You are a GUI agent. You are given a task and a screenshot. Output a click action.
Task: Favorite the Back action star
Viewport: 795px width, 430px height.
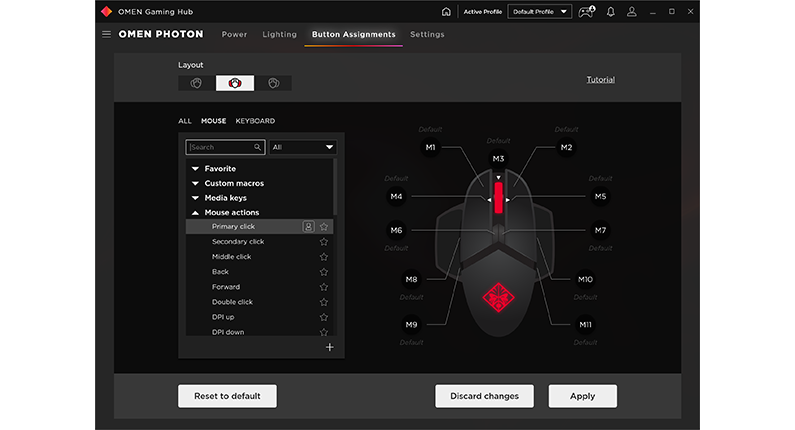(x=324, y=272)
